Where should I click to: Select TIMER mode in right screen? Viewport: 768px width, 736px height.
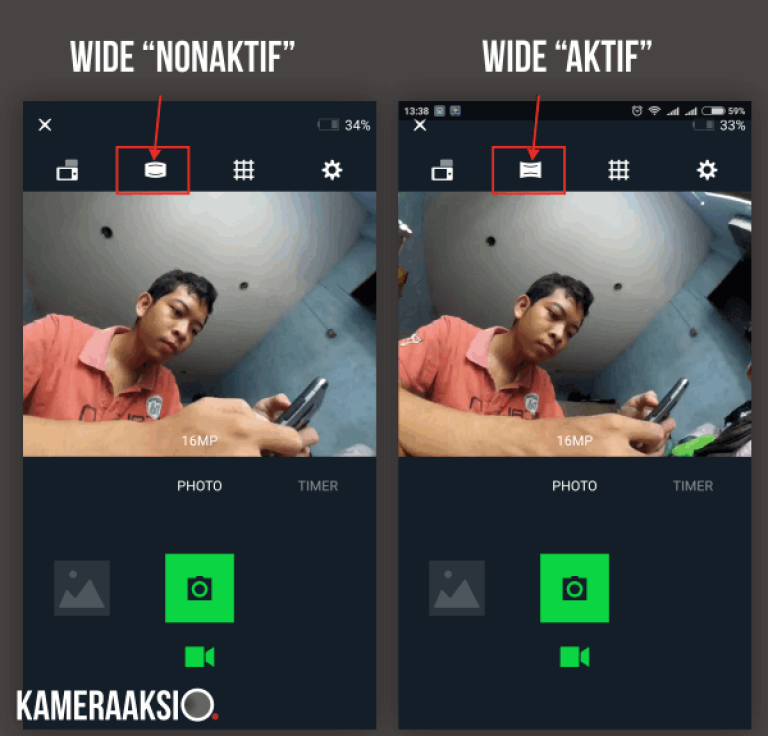coord(693,486)
